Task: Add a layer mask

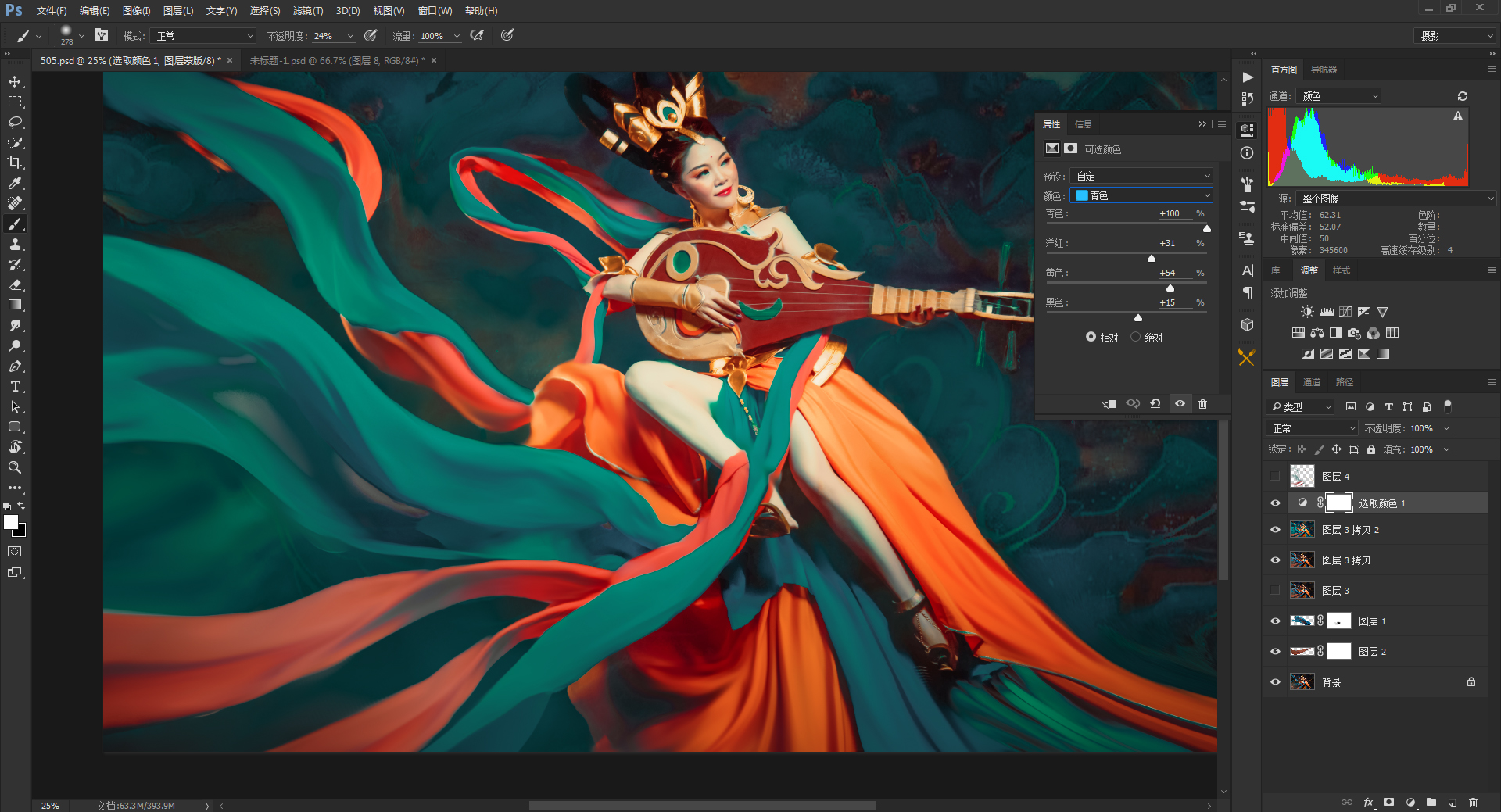Action: [x=1389, y=803]
